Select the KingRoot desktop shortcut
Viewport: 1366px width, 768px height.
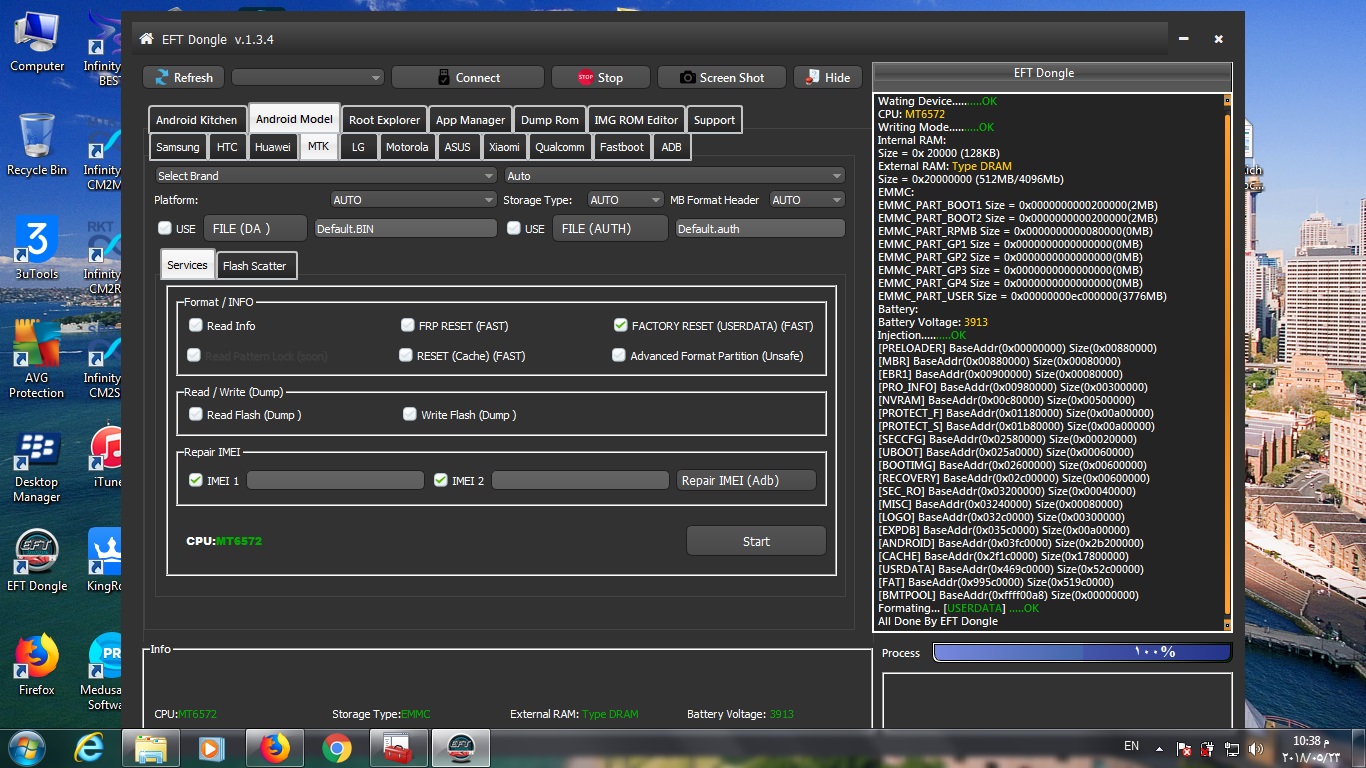tap(105, 560)
